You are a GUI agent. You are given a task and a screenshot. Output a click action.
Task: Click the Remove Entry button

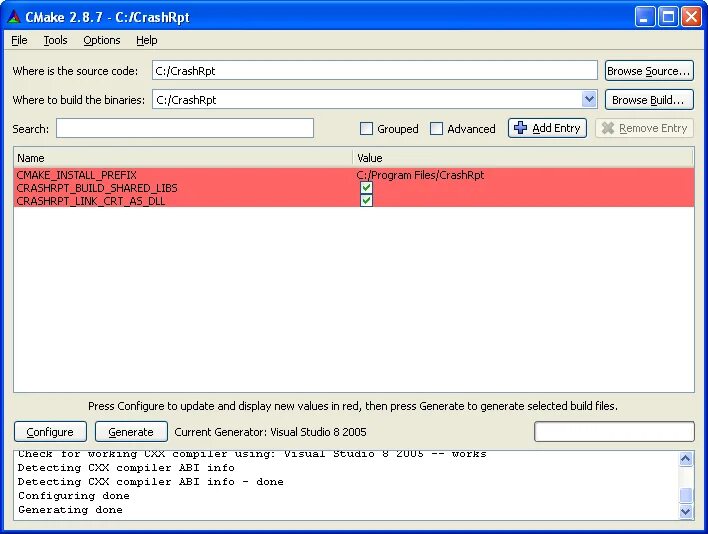pyautogui.click(x=644, y=128)
